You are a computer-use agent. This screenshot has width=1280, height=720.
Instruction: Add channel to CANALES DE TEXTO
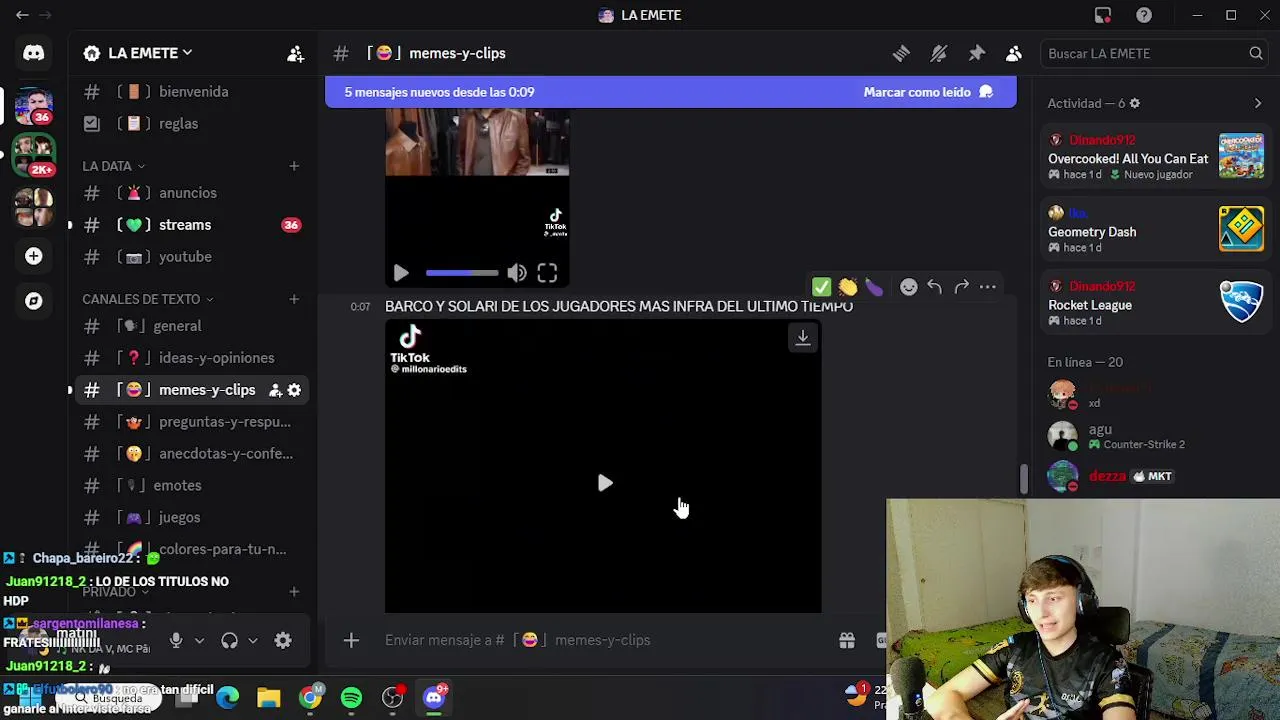tap(294, 299)
